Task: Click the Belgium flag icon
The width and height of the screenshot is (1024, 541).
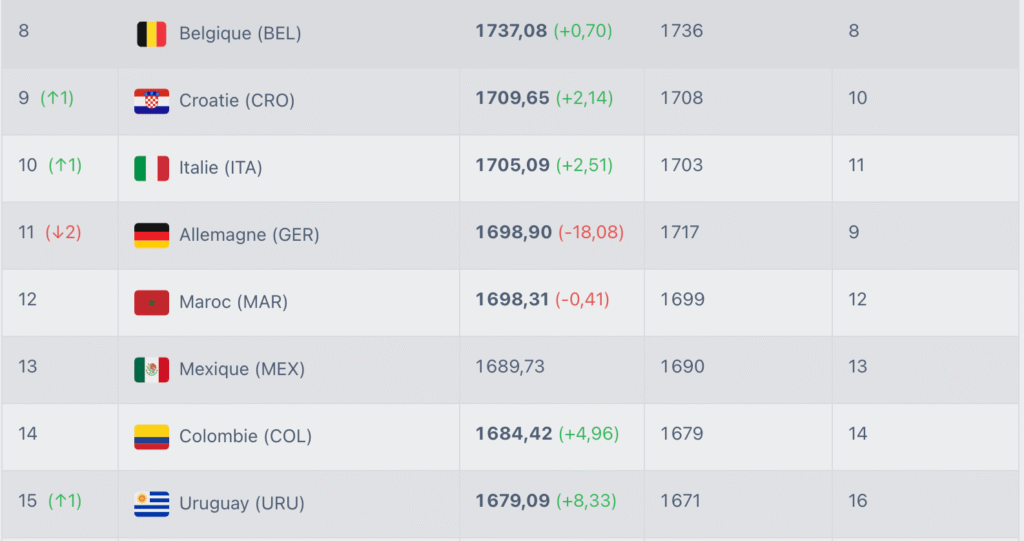Action: pos(152,34)
